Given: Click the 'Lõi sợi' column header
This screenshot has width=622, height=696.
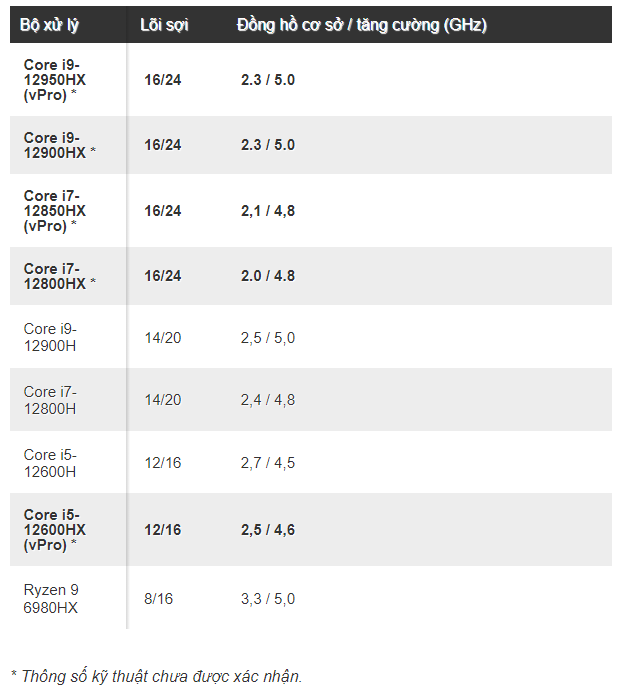Looking at the screenshot, I should (x=164, y=25).
